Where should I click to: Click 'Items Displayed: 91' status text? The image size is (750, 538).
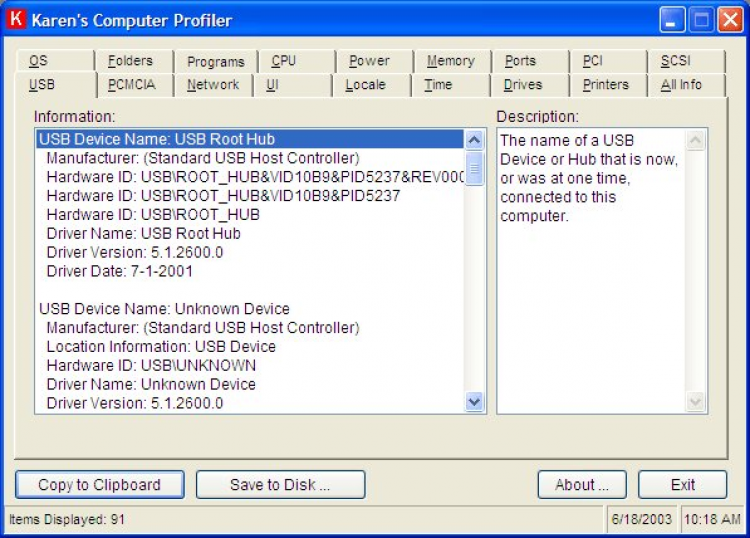67,519
